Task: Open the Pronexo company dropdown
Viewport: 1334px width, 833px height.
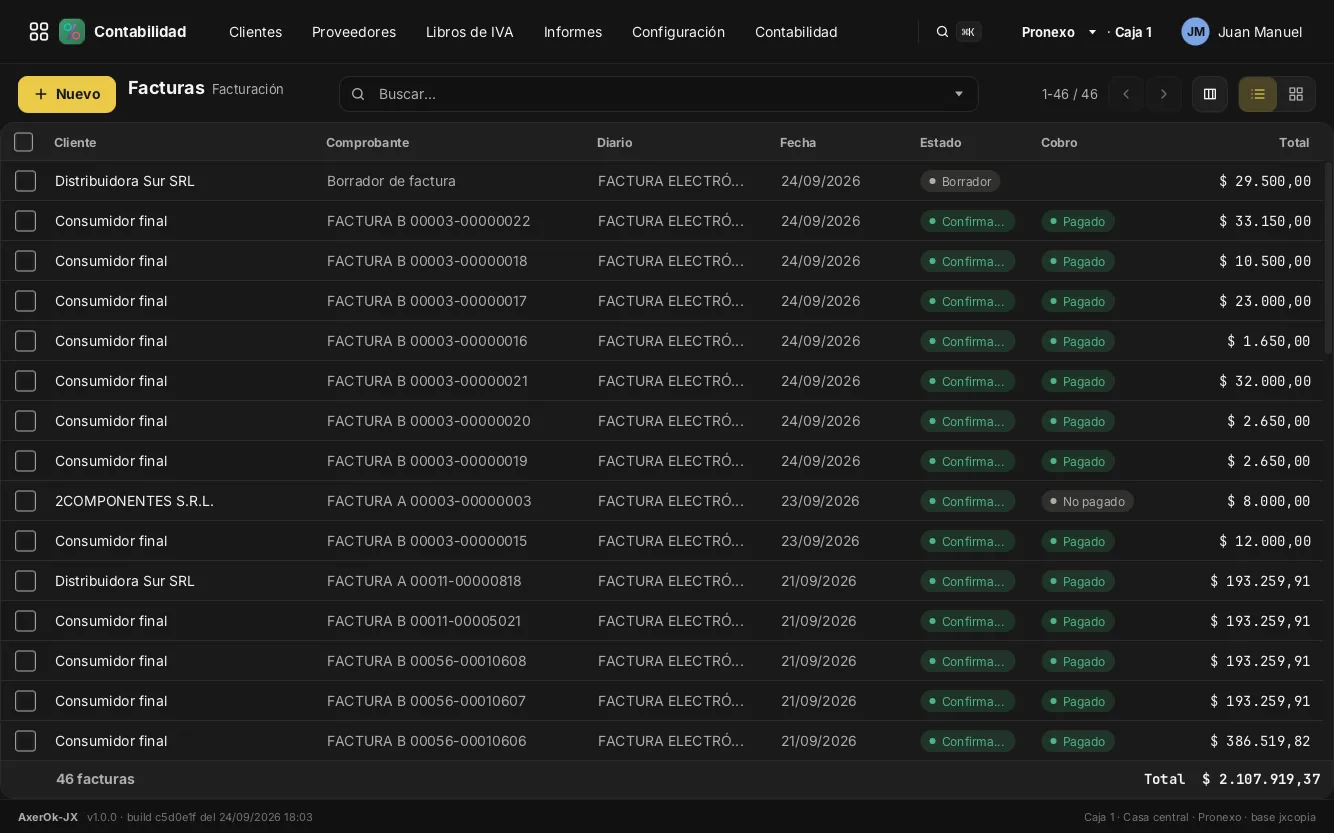Action: 1059,32
